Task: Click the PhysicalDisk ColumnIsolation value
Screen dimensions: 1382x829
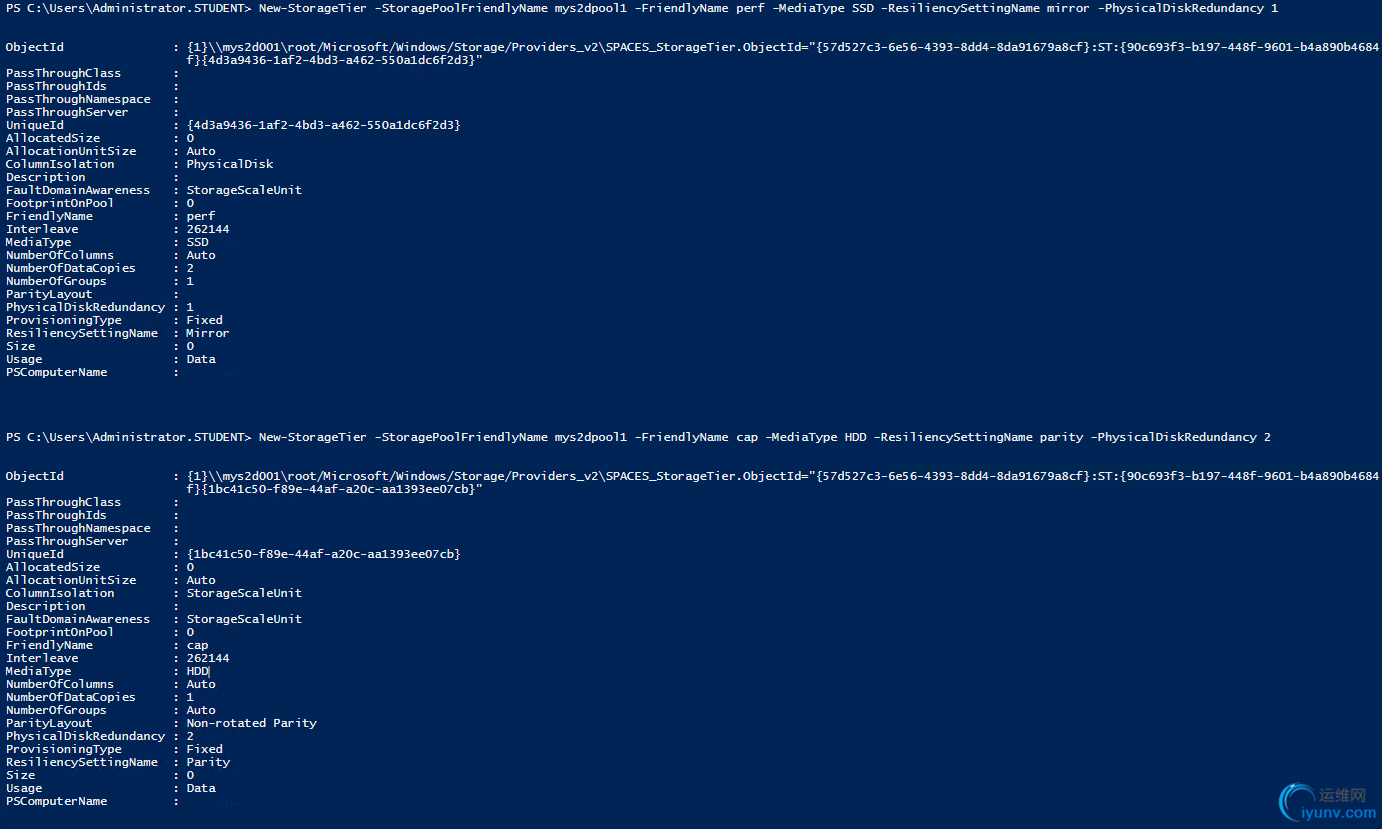Action: click(230, 164)
